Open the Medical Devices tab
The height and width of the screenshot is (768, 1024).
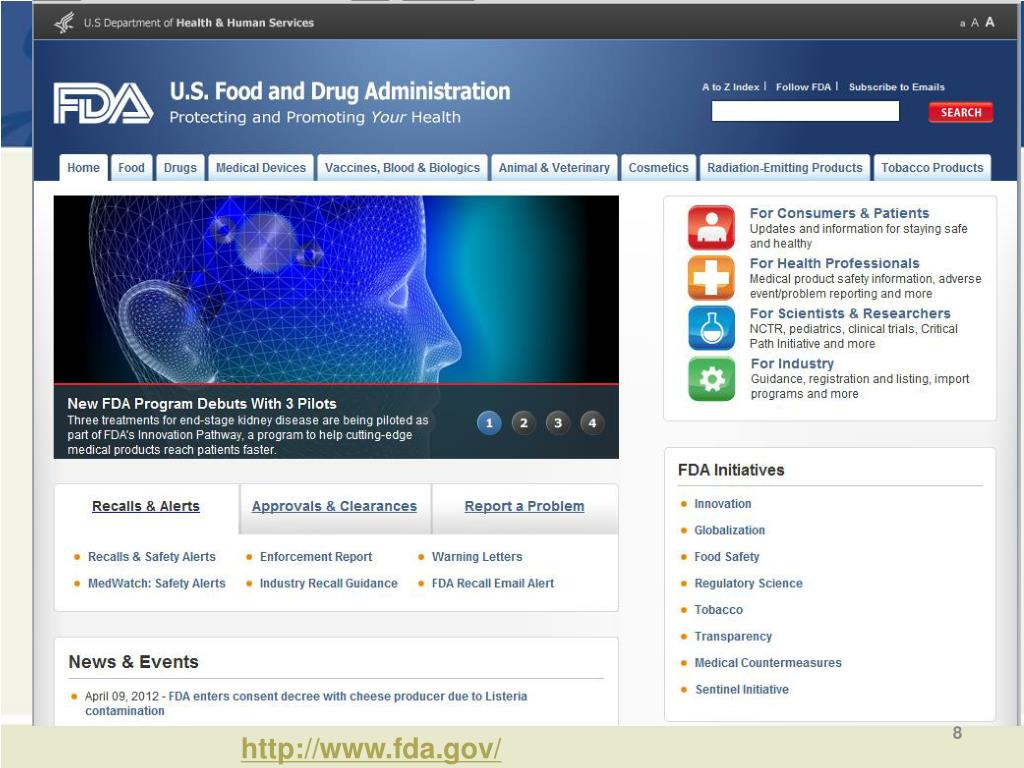261,168
